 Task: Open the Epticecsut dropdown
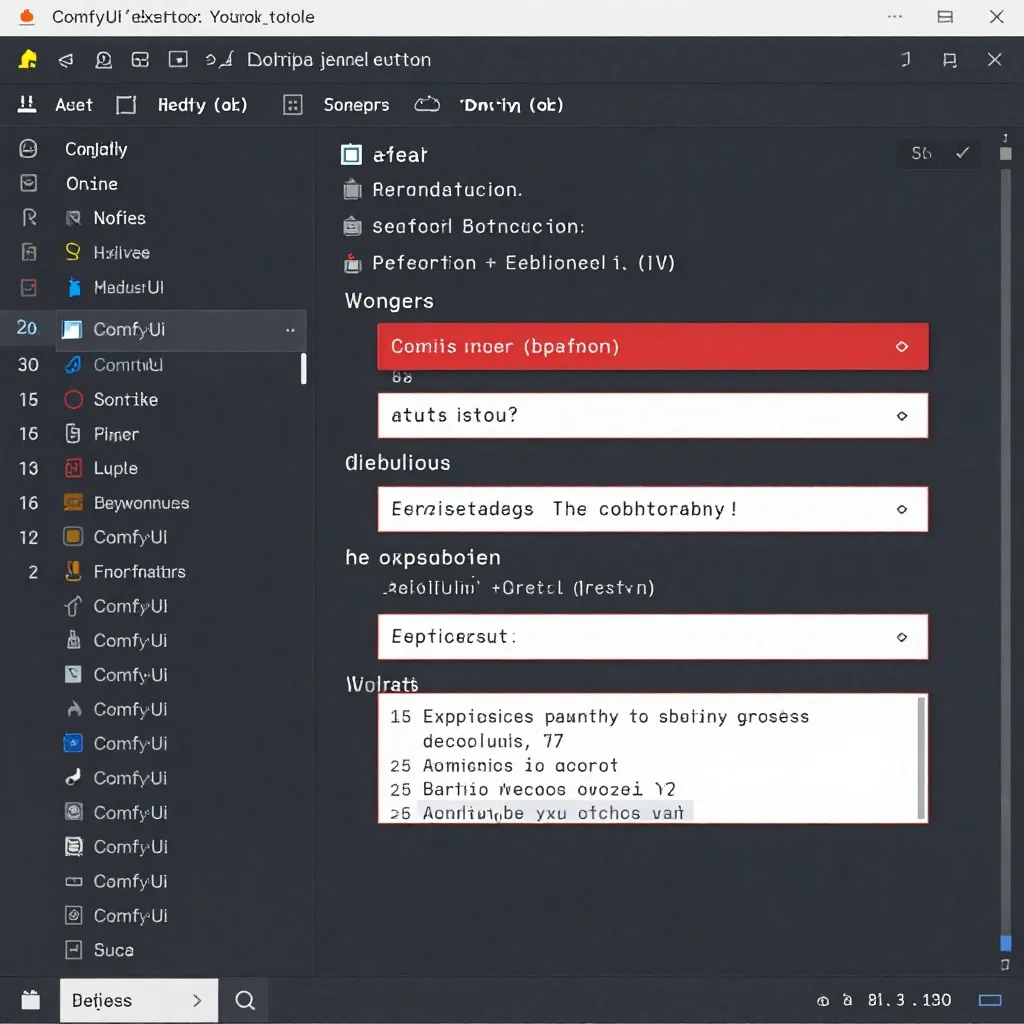click(x=652, y=637)
